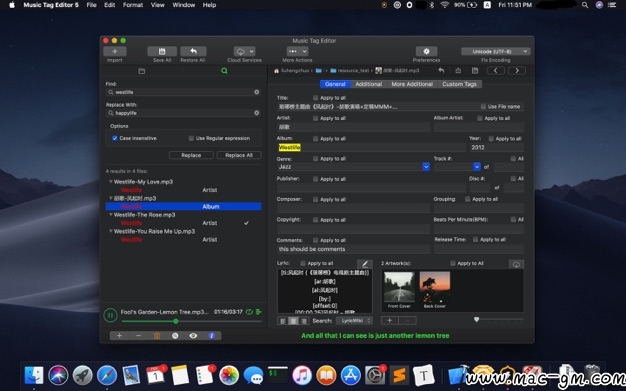Open Finder from the Dock

(x=34, y=375)
